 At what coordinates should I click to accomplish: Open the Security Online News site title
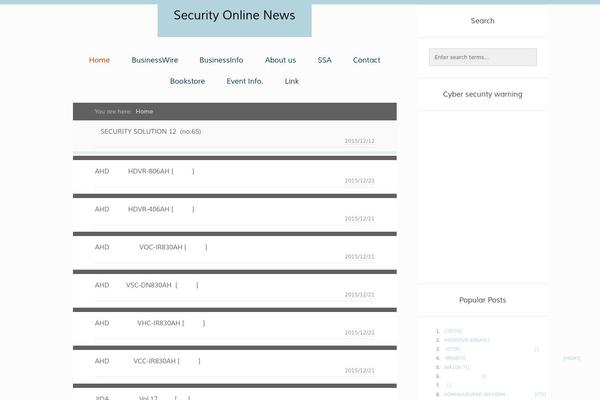pos(234,15)
